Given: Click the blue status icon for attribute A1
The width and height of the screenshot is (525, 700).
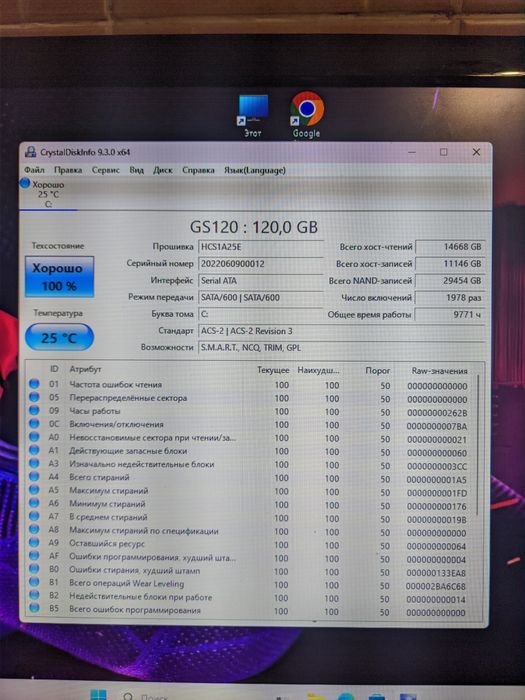Looking at the screenshot, I should tap(34, 450).
